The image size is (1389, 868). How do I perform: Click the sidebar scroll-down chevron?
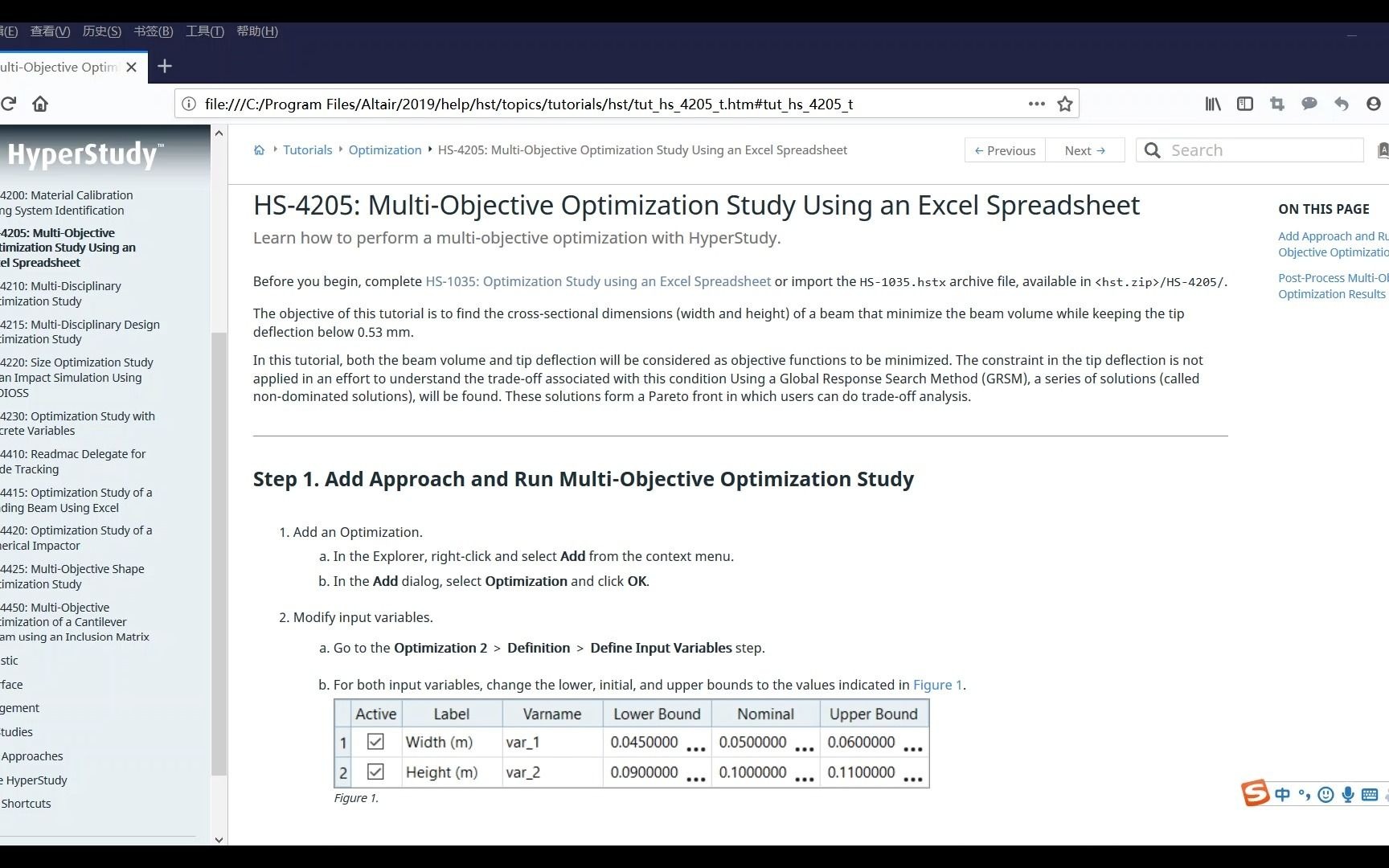point(219,840)
